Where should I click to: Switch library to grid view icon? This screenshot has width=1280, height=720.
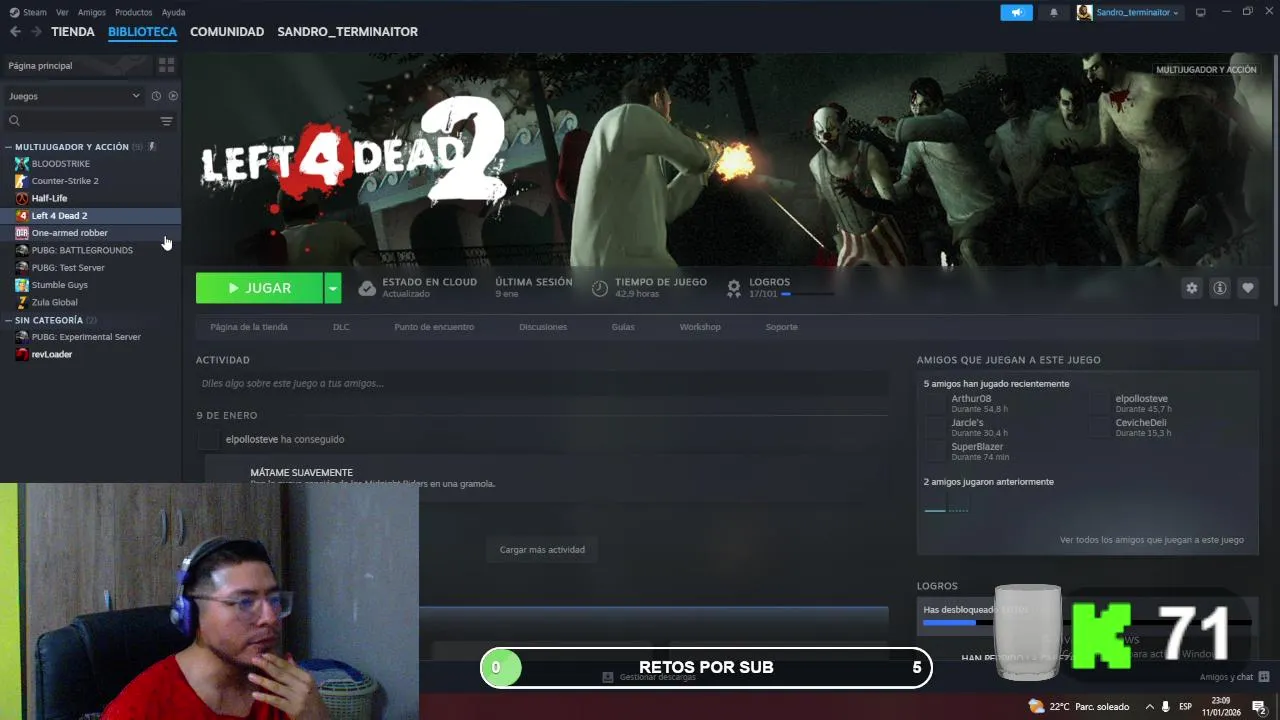pos(166,65)
